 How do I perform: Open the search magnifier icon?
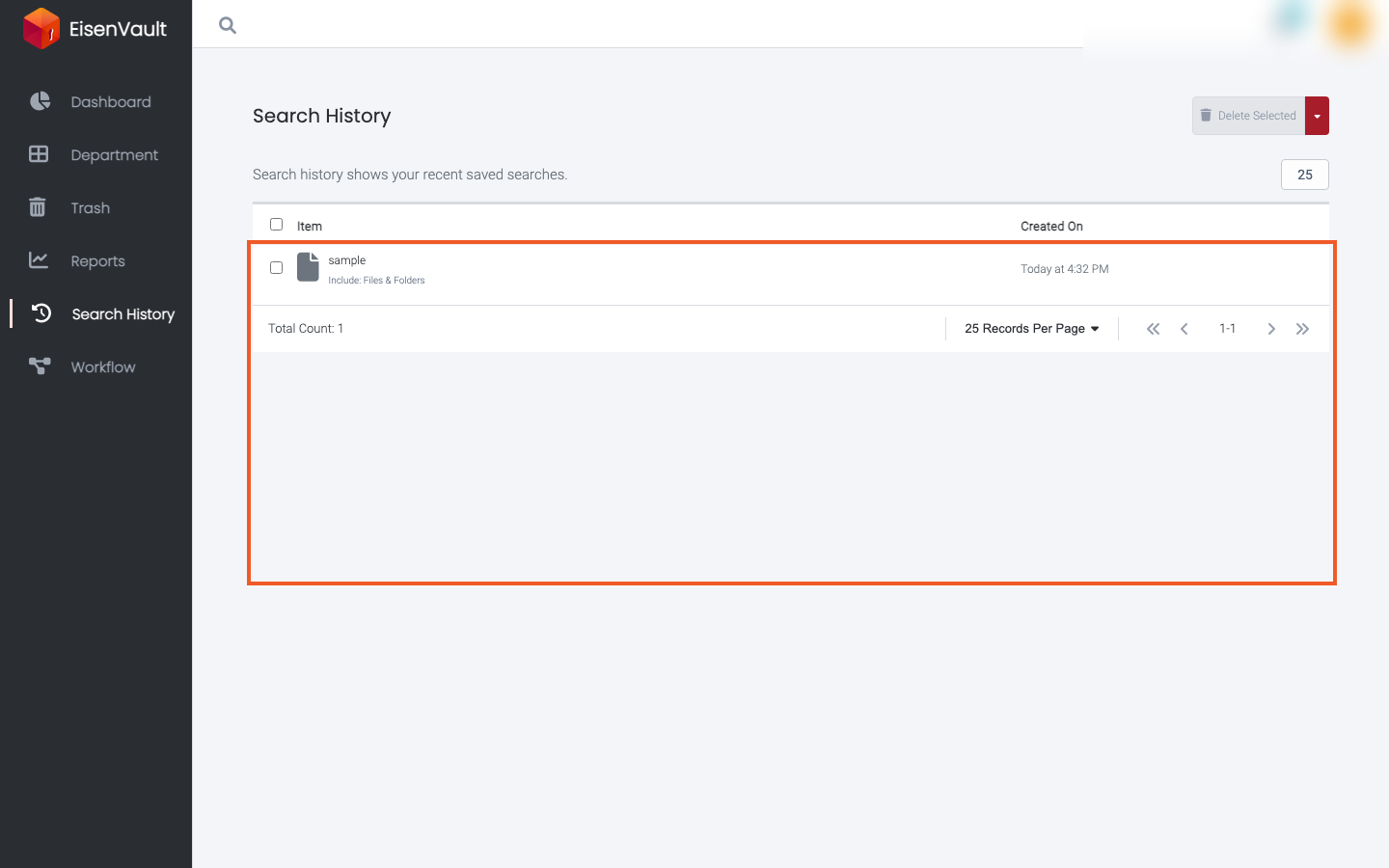pos(228,25)
